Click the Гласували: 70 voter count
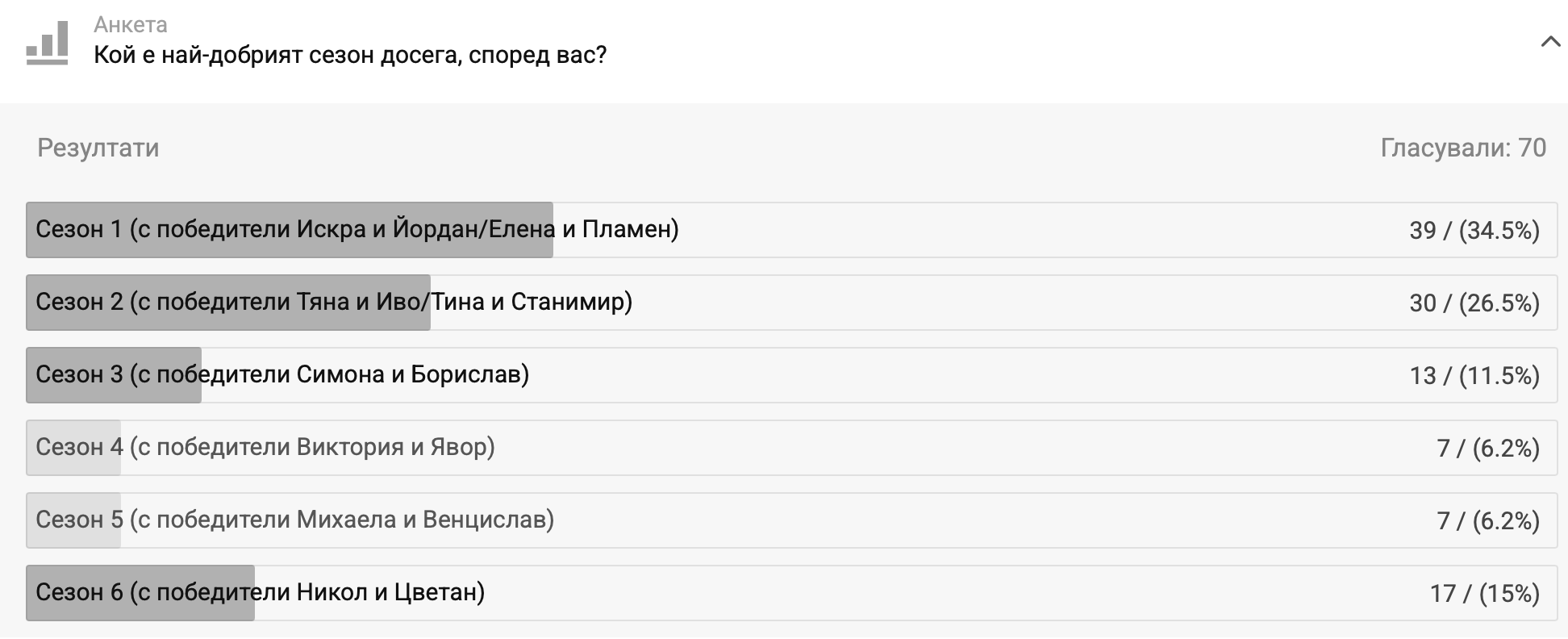 click(x=1463, y=148)
